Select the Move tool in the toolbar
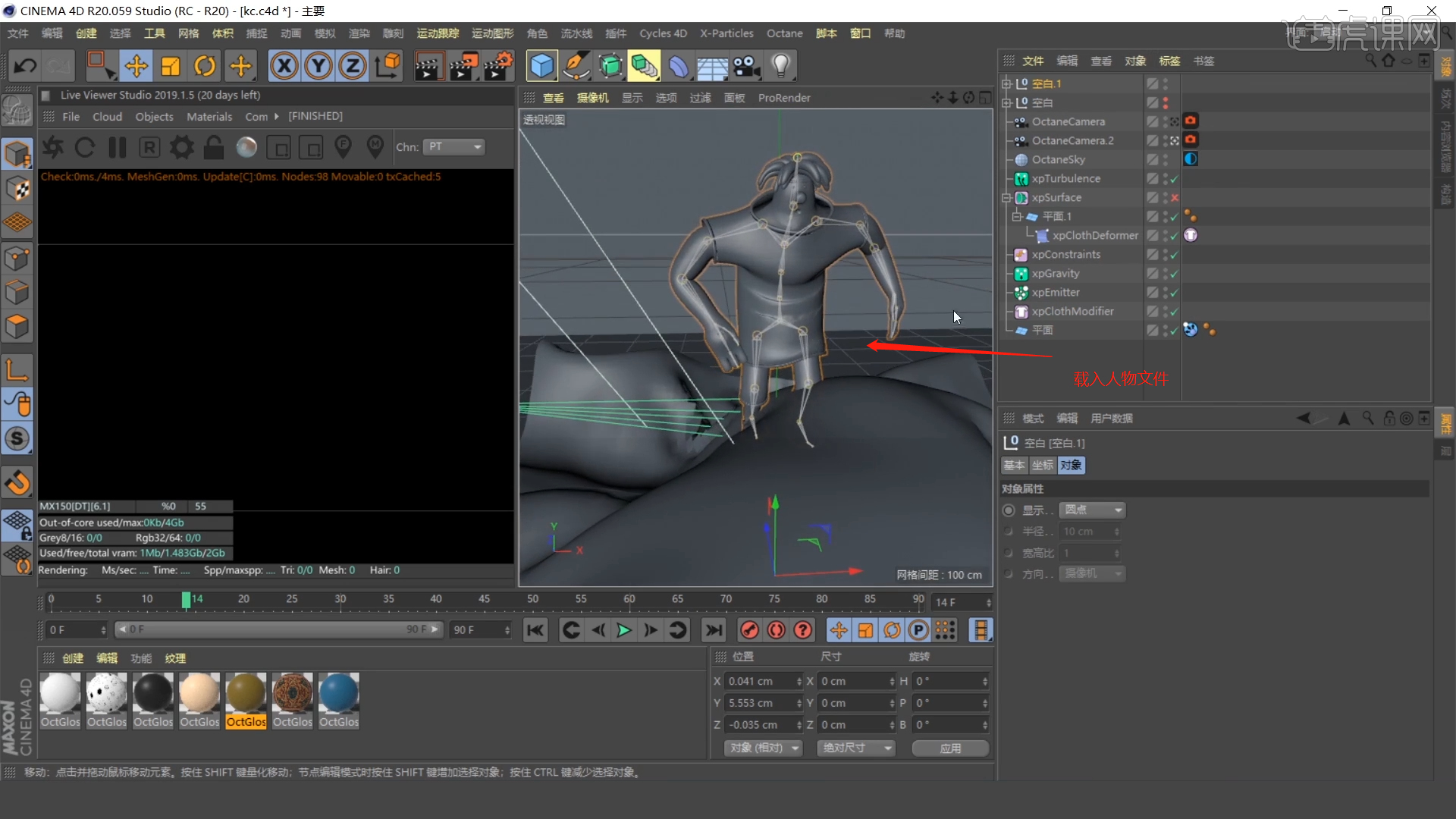This screenshot has width=1456, height=819. [x=136, y=66]
